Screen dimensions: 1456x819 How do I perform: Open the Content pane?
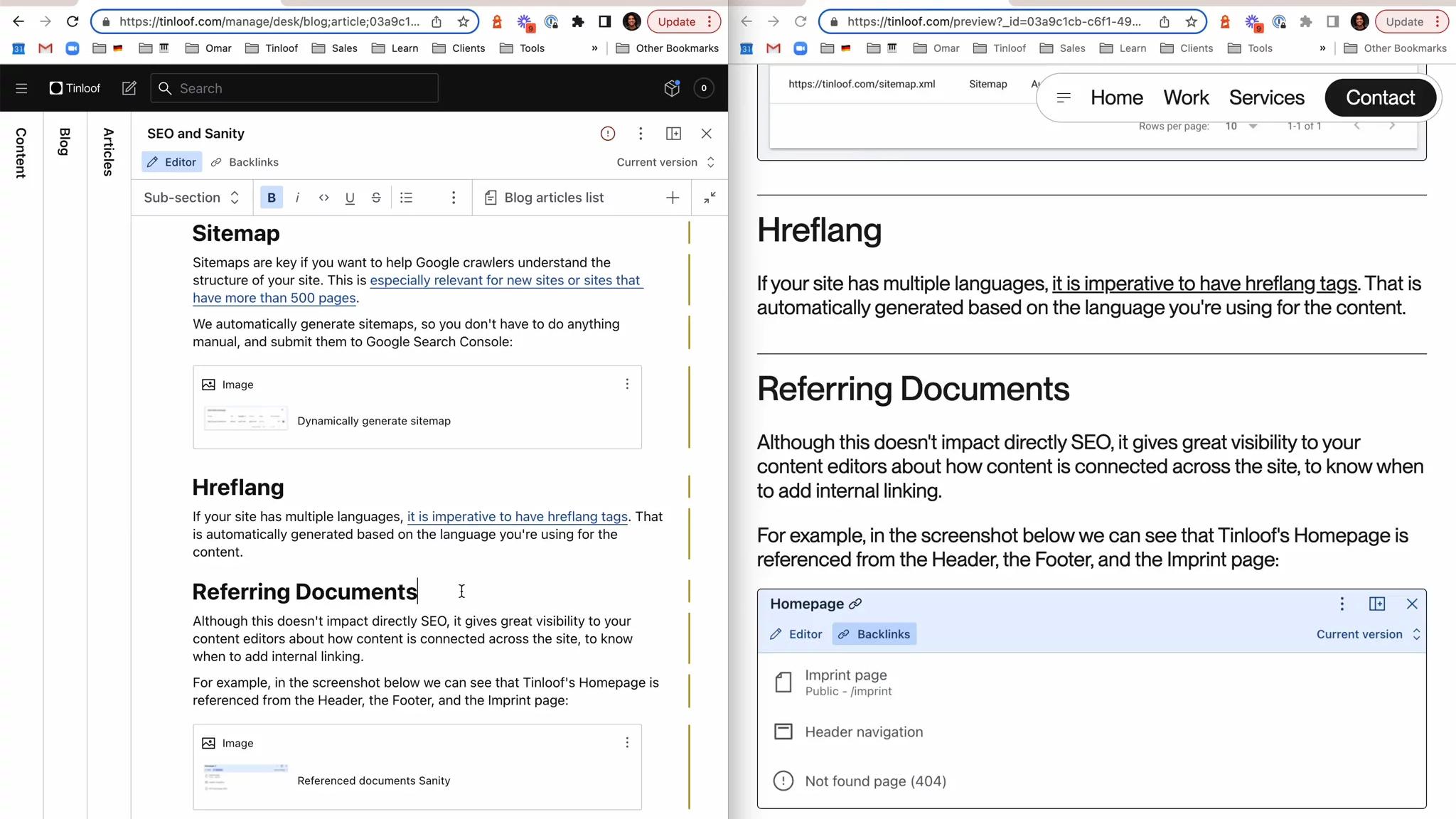pyautogui.click(x=21, y=153)
